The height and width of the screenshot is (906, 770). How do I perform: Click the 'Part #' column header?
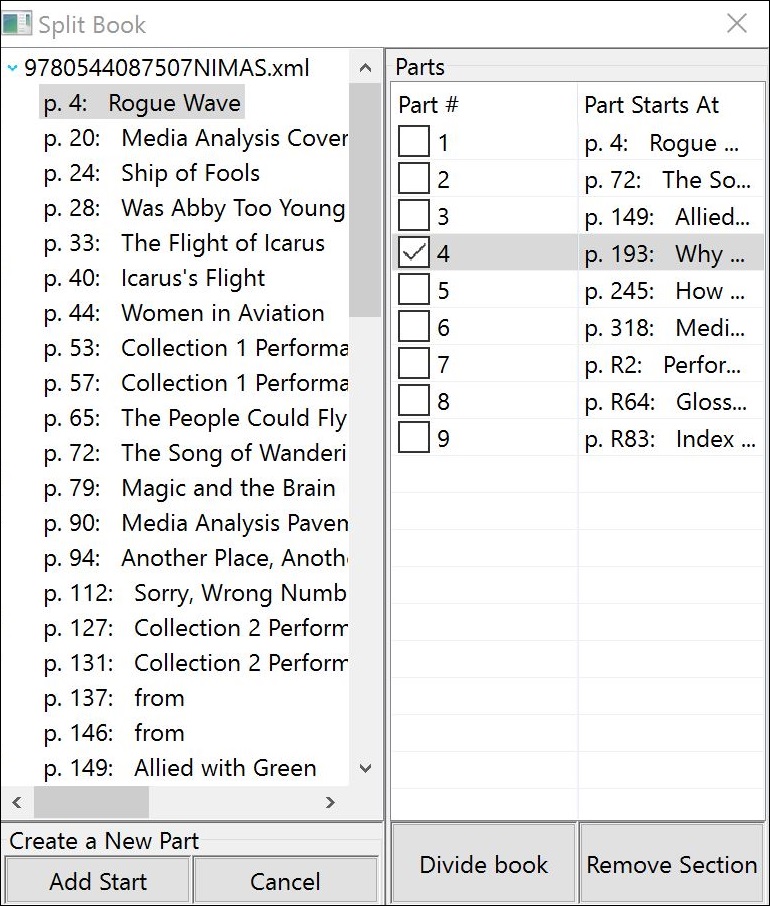[428, 105]
